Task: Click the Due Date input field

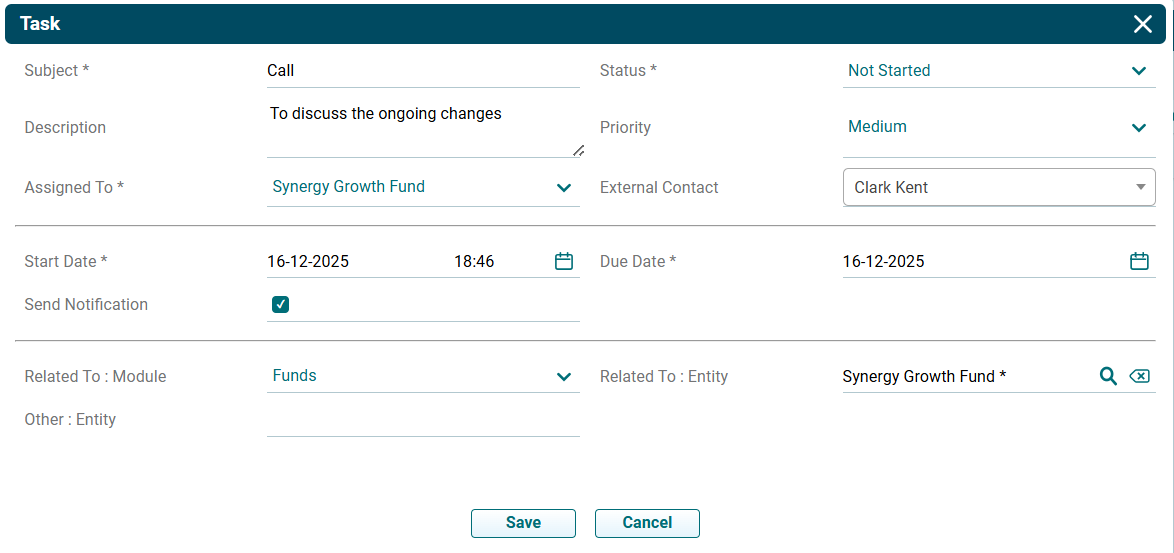Action: click(980, 261)
